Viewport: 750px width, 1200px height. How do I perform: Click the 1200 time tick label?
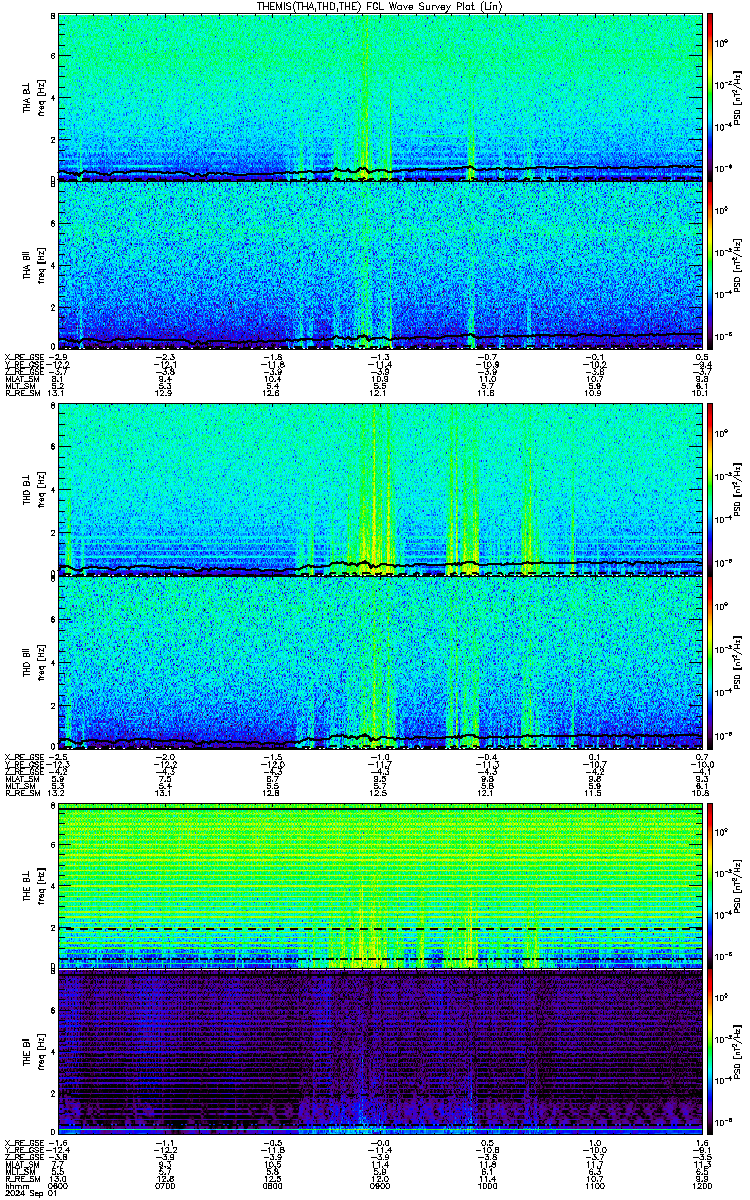coord(701,1185)
